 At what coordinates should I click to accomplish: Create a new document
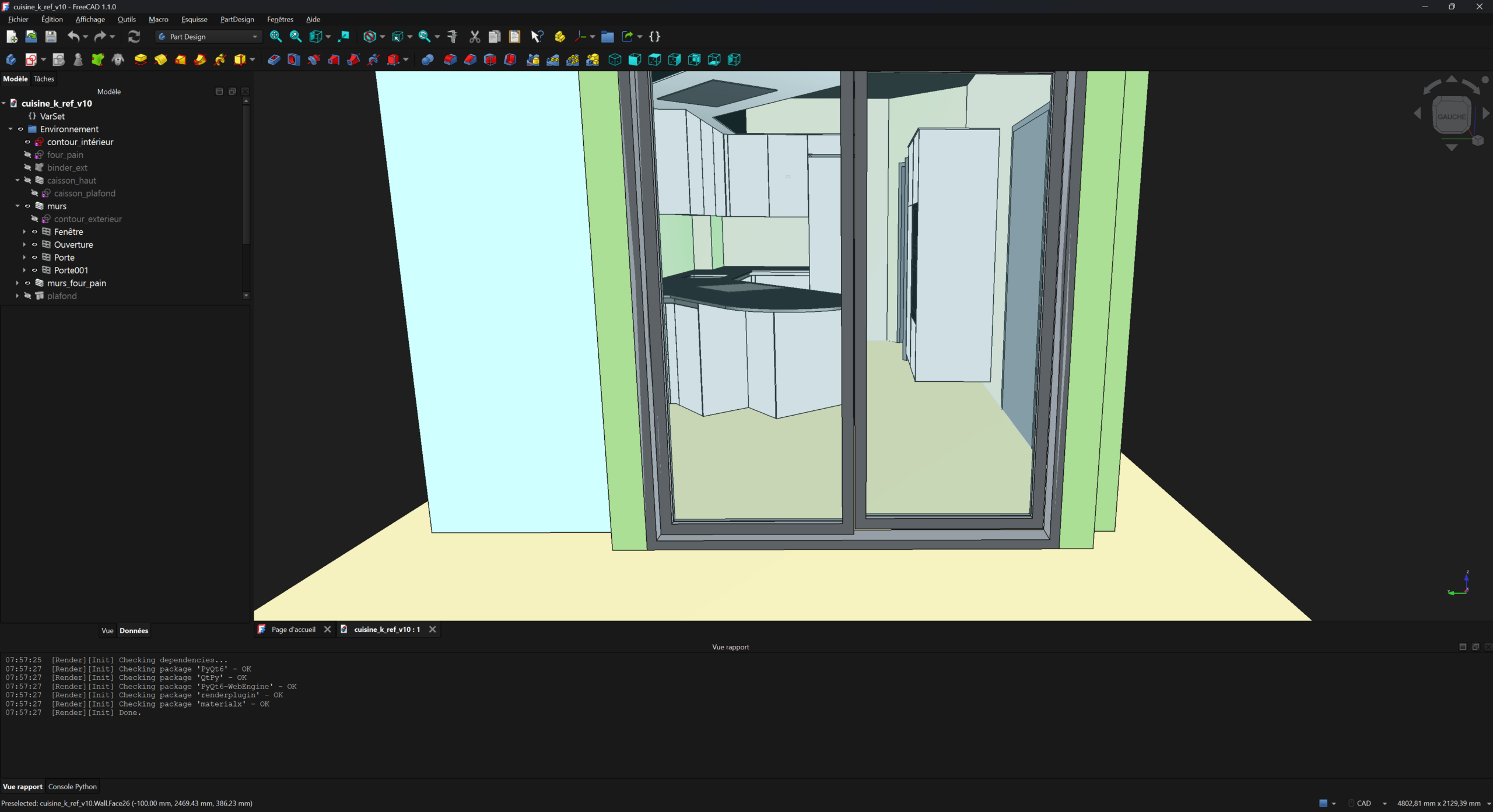point(12,37)
